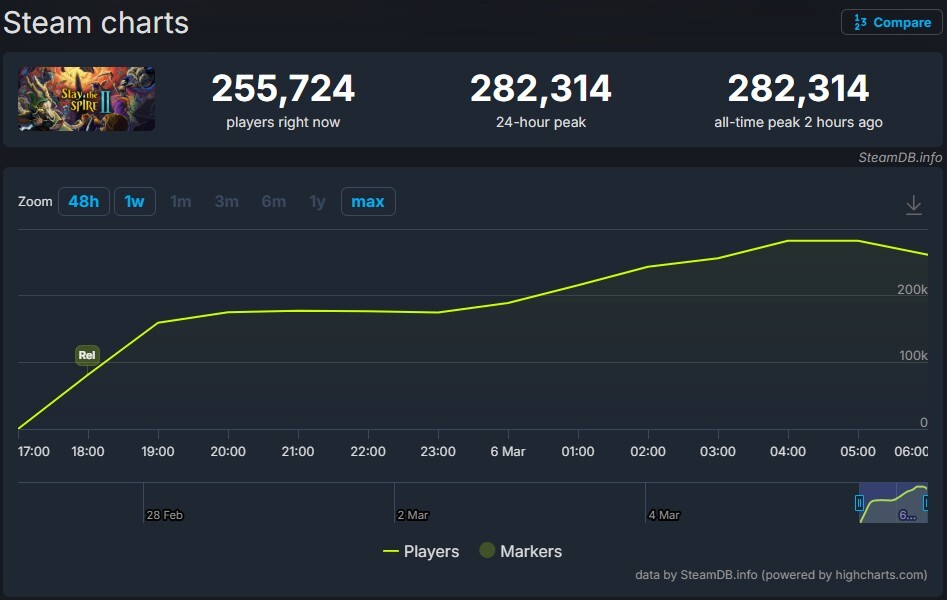This screenshot has width=947, height=600.
Task: Click the yellow Players line legend symbol
Action: click(x=390, y=551)
